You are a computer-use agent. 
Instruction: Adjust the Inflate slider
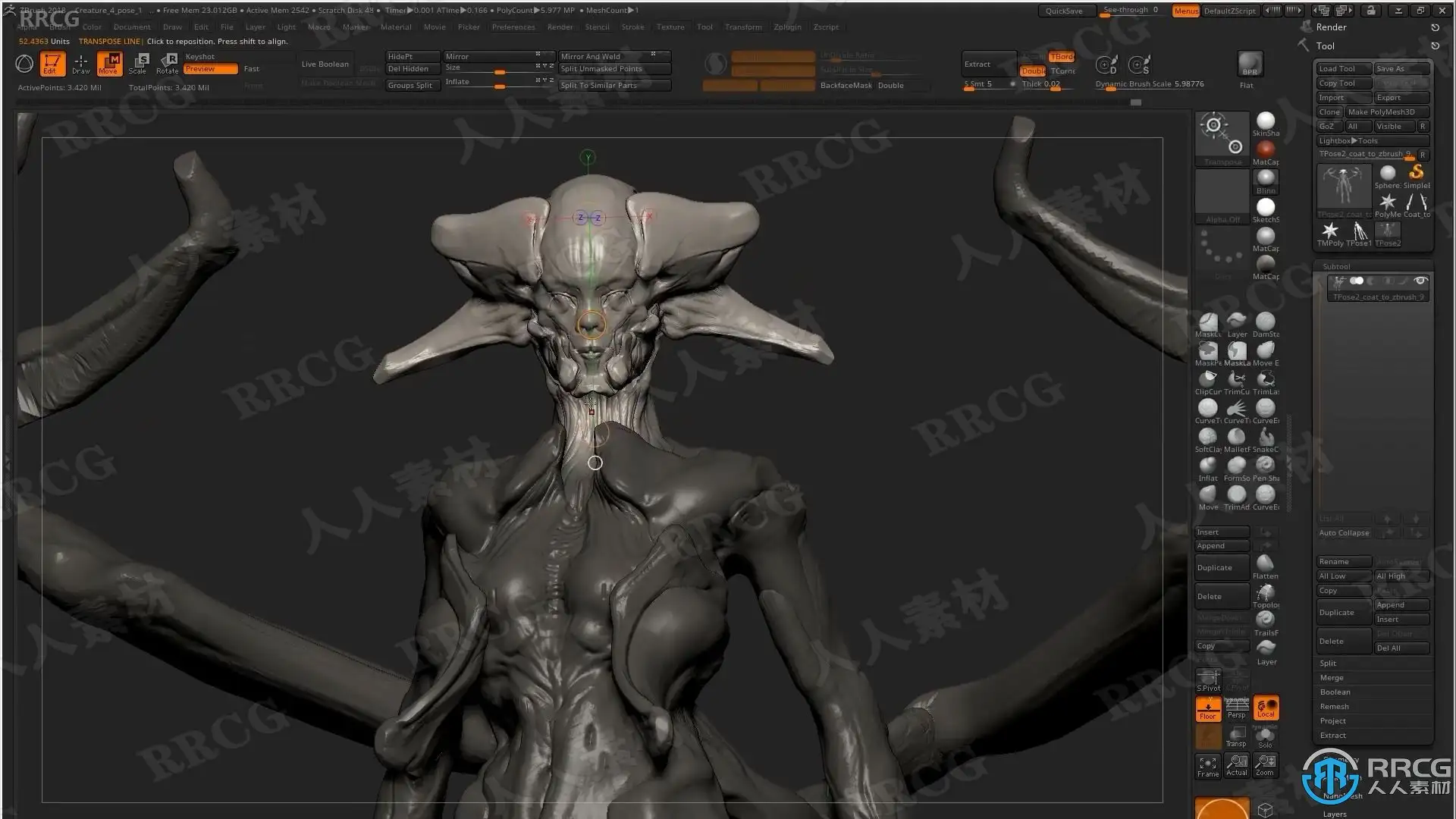pyautogui.click(x=500, y=86)
